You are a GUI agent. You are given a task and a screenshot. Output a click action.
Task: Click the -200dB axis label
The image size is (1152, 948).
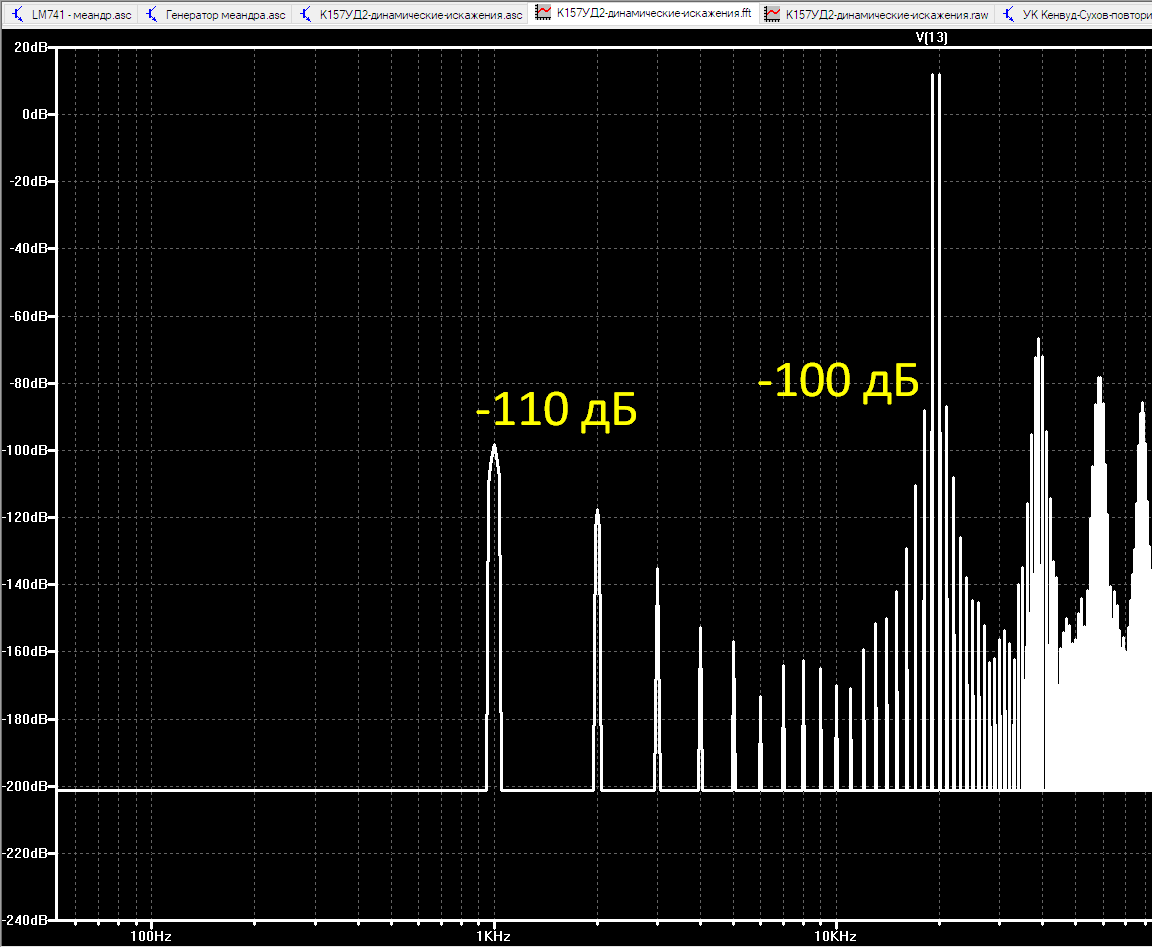pyautogui.click(x=26, y=786)
